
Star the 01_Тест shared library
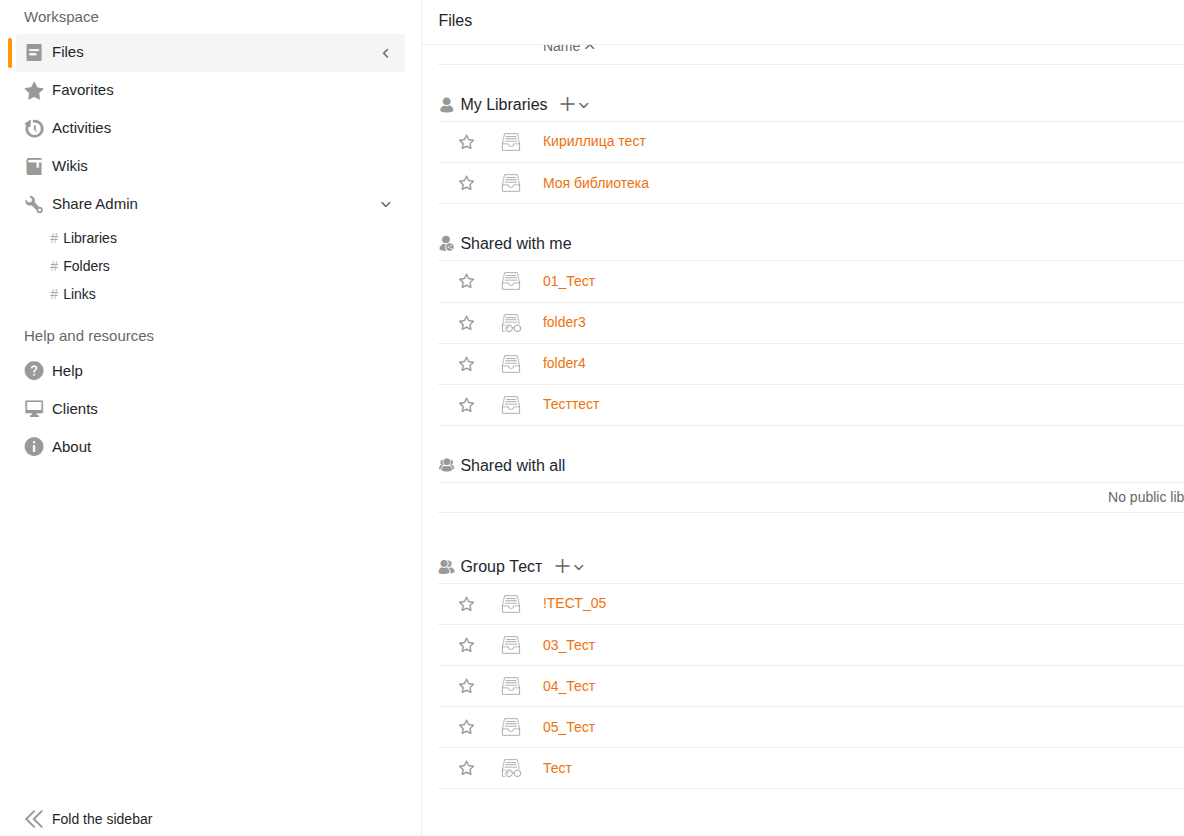[466, 281]
